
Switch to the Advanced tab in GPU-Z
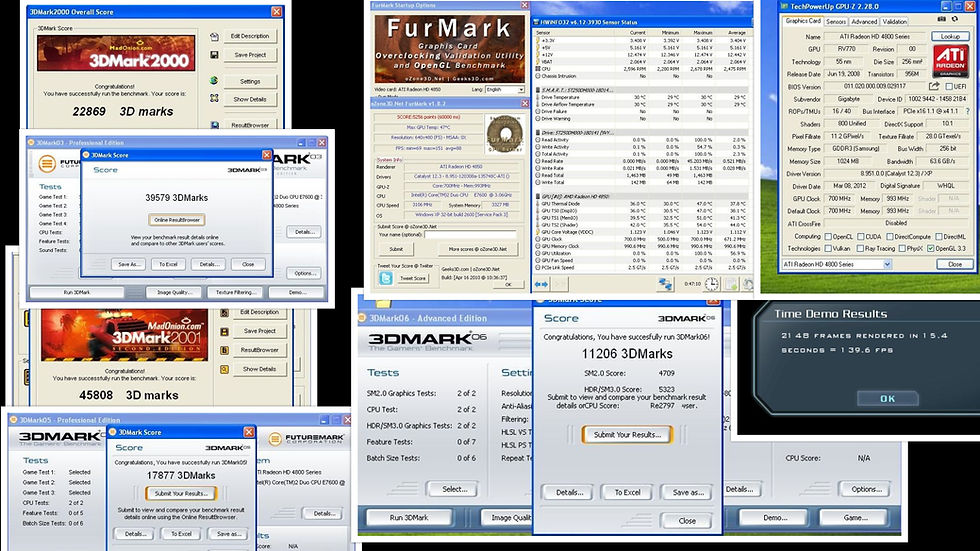tap(864, 21)
